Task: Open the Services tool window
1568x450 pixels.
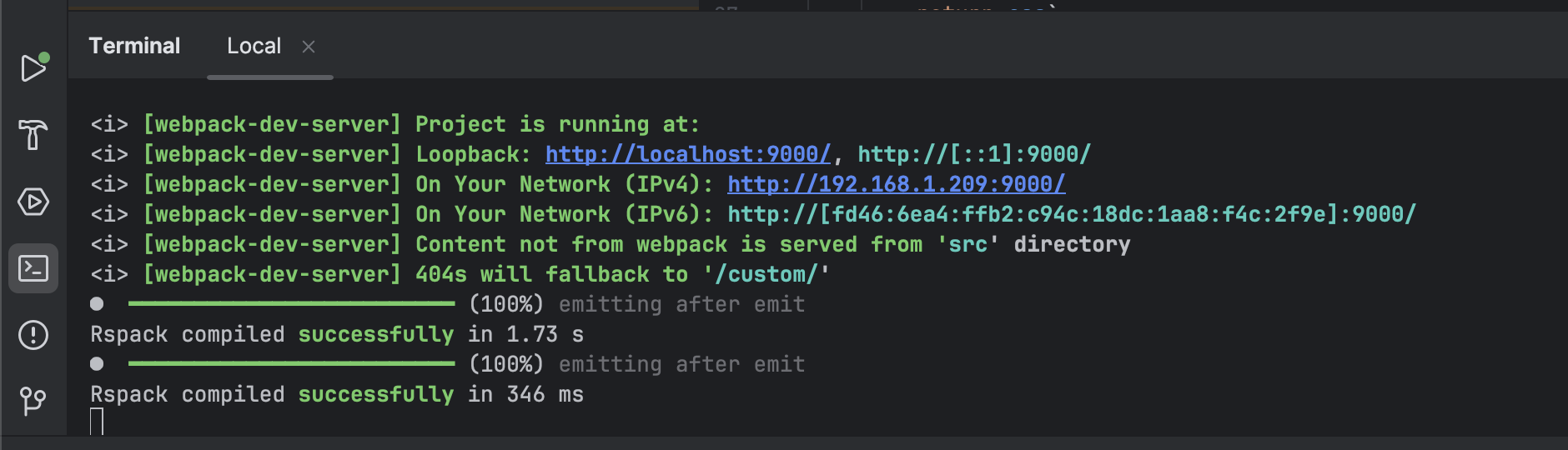Action: pyautogui.click(x=33, y=202)
